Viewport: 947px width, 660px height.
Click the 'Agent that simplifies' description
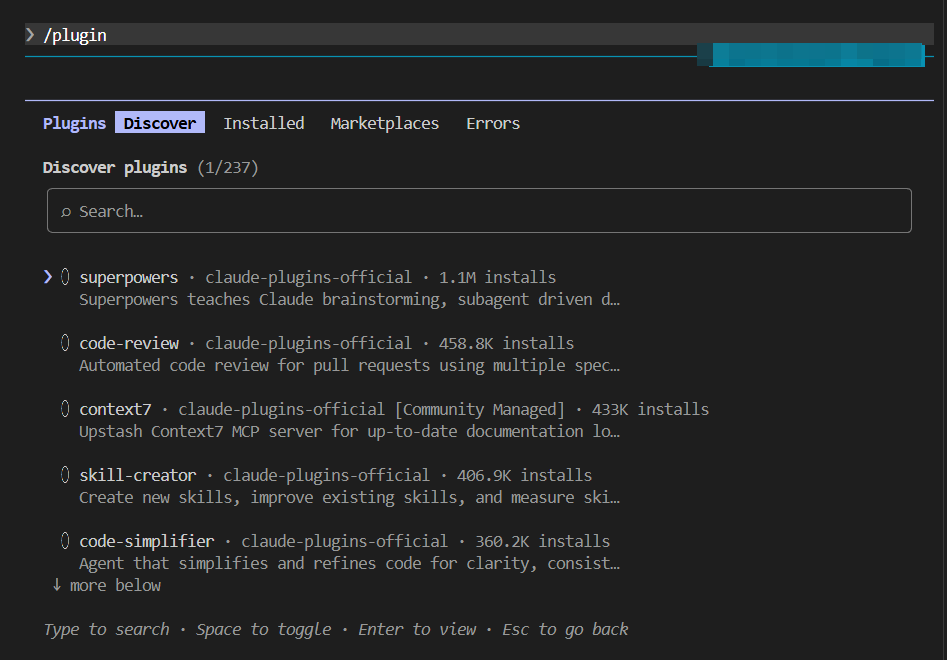pyautogui.click(x=350, y=563)
